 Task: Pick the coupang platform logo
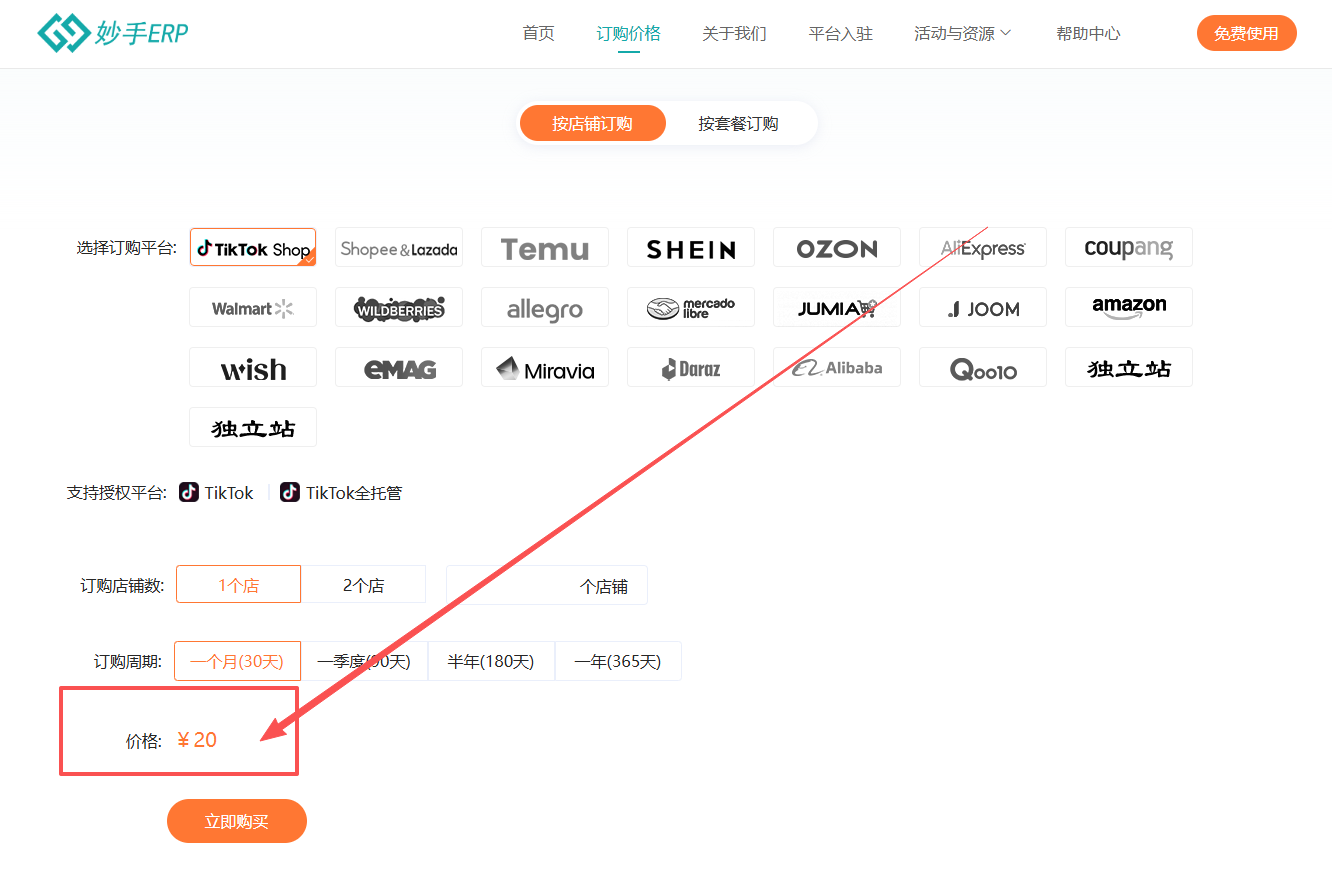tap(1128, 248)
